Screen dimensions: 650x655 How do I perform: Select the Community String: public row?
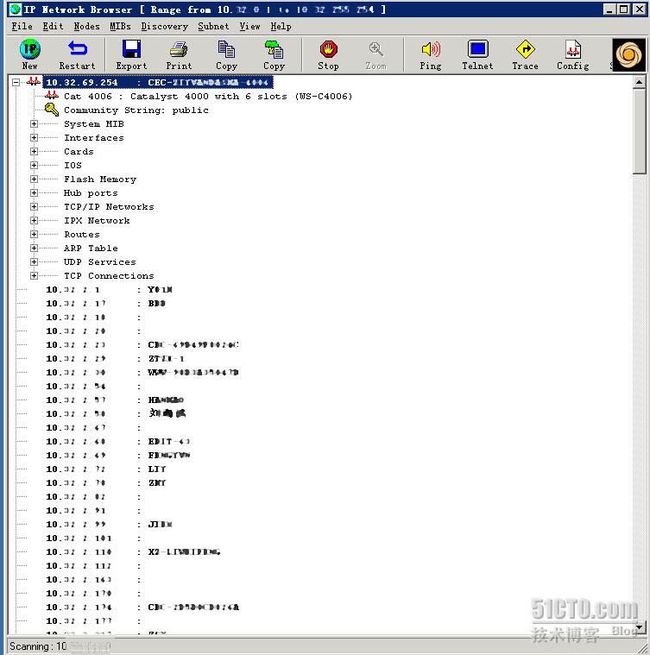coord(136,110)
